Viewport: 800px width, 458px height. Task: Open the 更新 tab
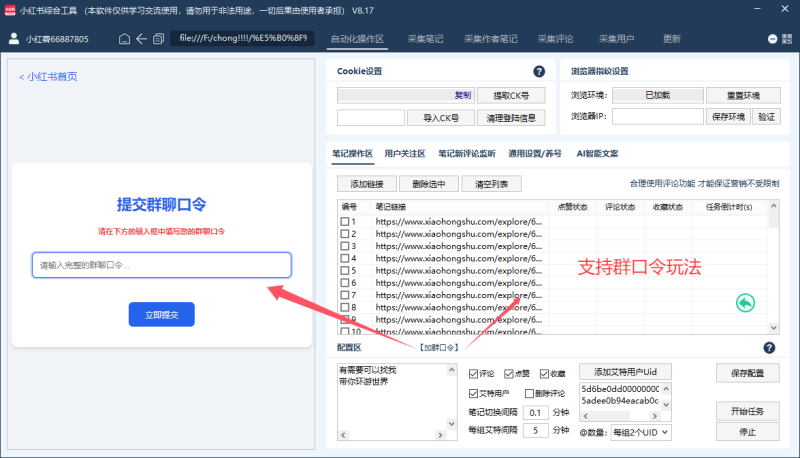[x=671, y=39]
